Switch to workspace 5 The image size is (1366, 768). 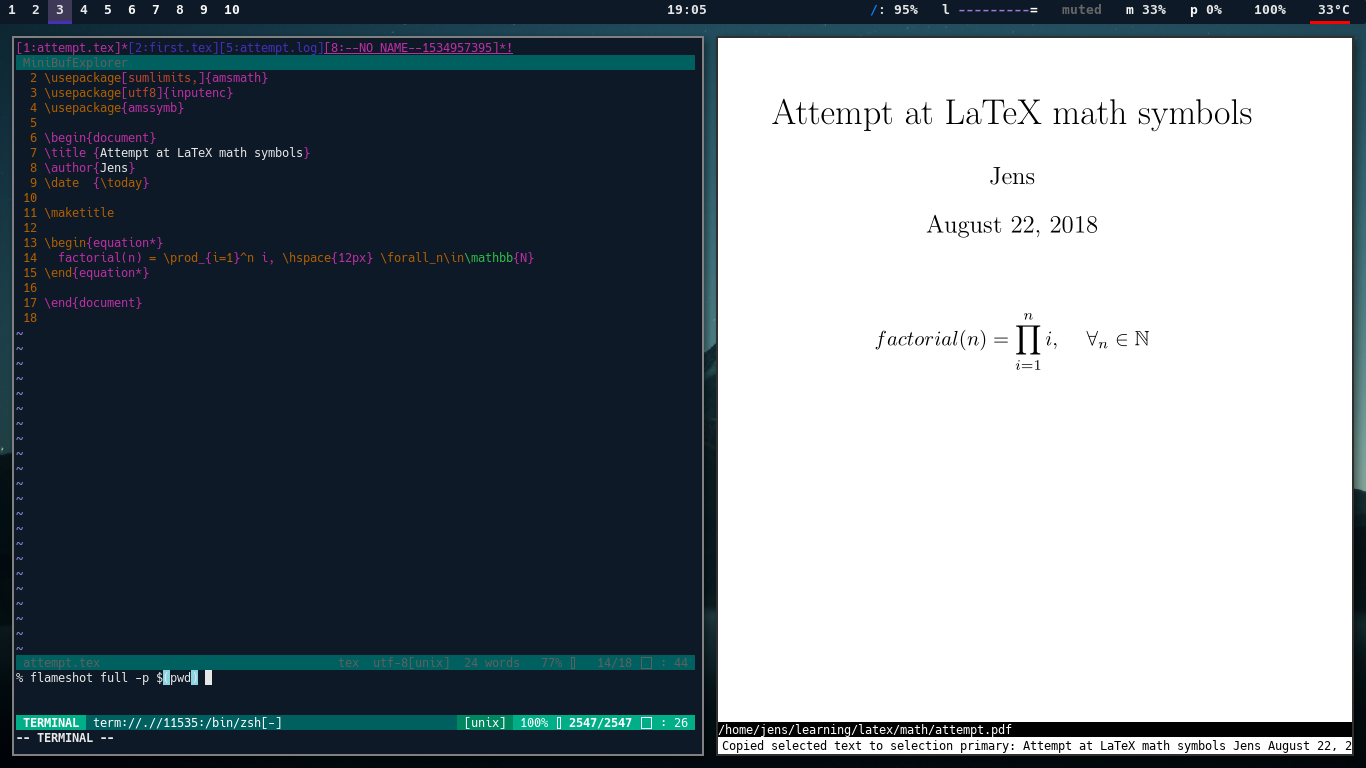108,10
